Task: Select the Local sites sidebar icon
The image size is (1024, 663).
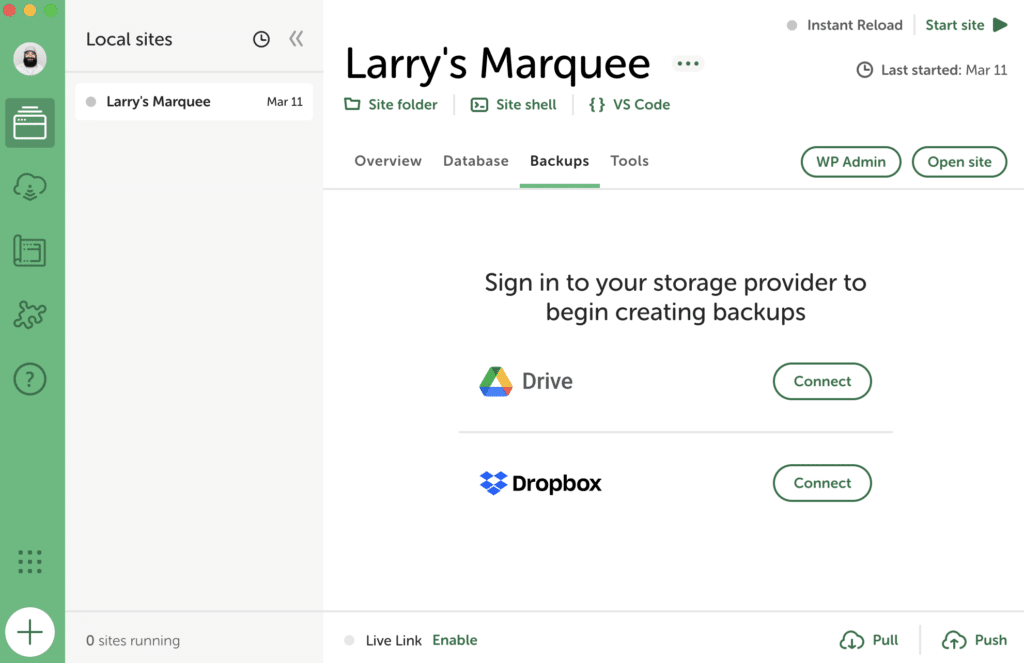Action: tap(30, 124)
